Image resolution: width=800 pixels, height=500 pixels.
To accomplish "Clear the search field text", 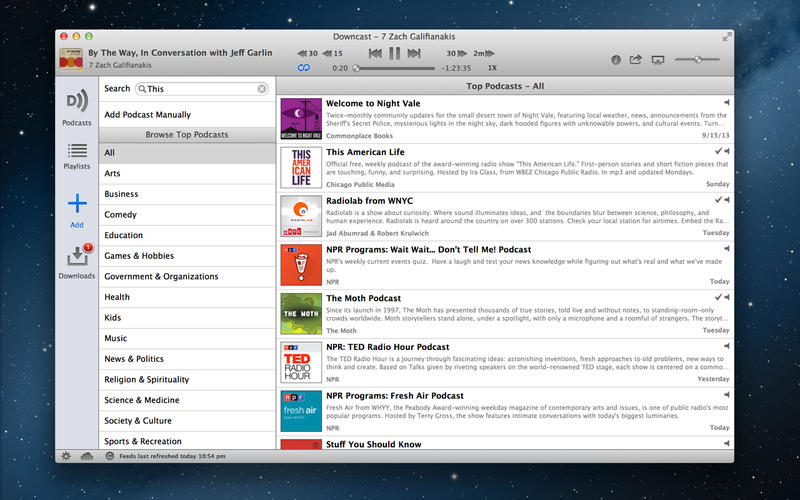I will [x=262, y=89].
